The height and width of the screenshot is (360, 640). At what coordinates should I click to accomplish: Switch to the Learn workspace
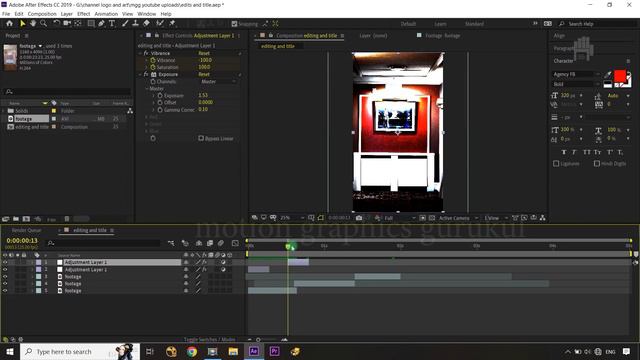[x=440, y=24]
